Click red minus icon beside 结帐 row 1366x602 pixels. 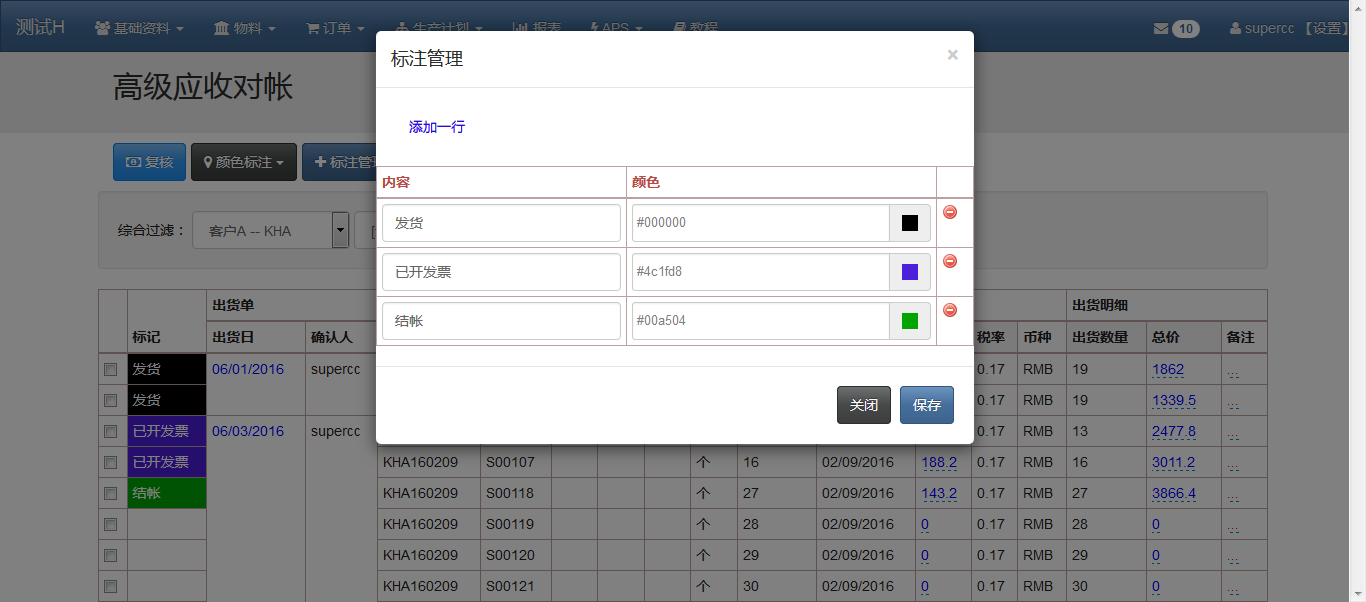click(950, 310)
